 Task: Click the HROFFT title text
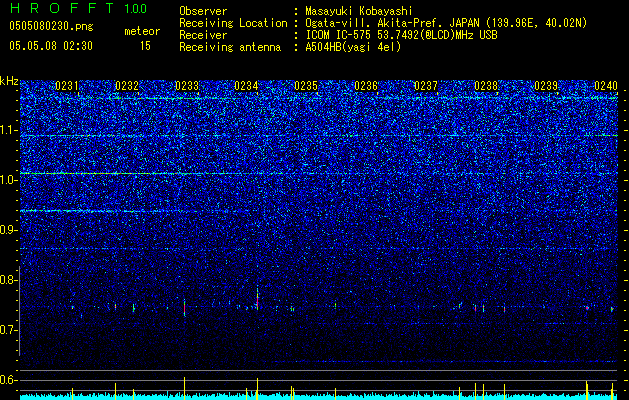click(62, 8)
